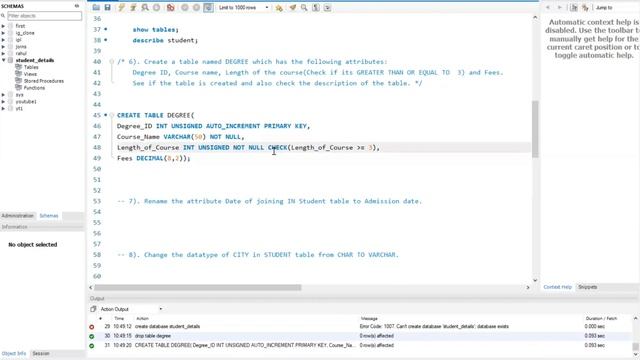The height and width of the screenshot is (360, 640).
Task: Execute the query with the lightning bolt icon
Action: 122,8
